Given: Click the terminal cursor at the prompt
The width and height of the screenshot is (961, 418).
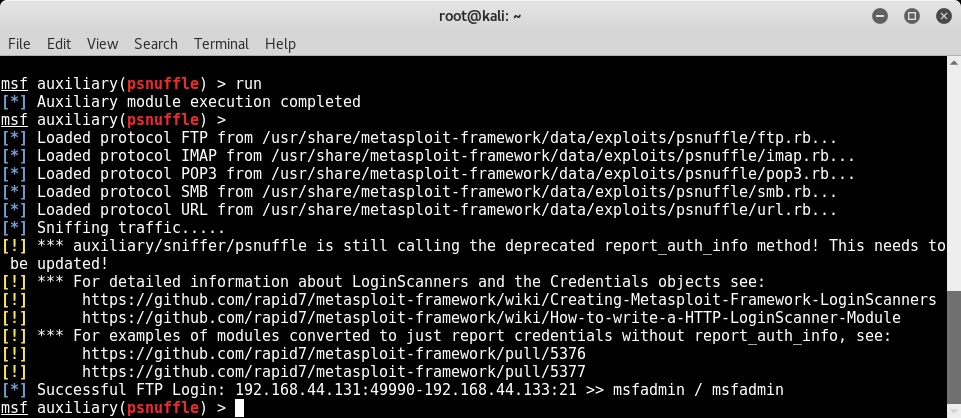Looking at the screenshot, I should [x=240, y=408].
